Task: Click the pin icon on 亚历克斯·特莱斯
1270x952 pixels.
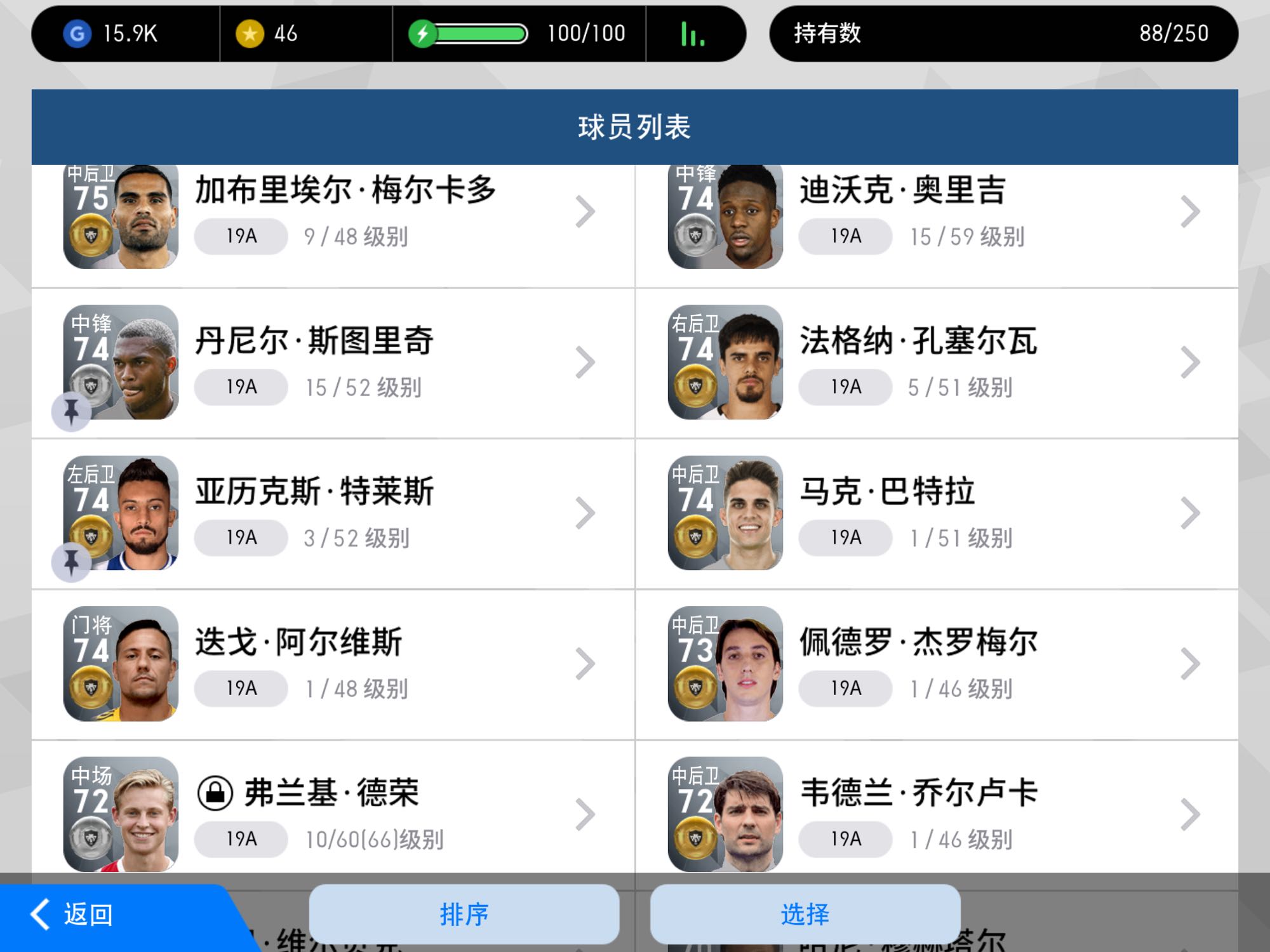Action: coord(71,562)
